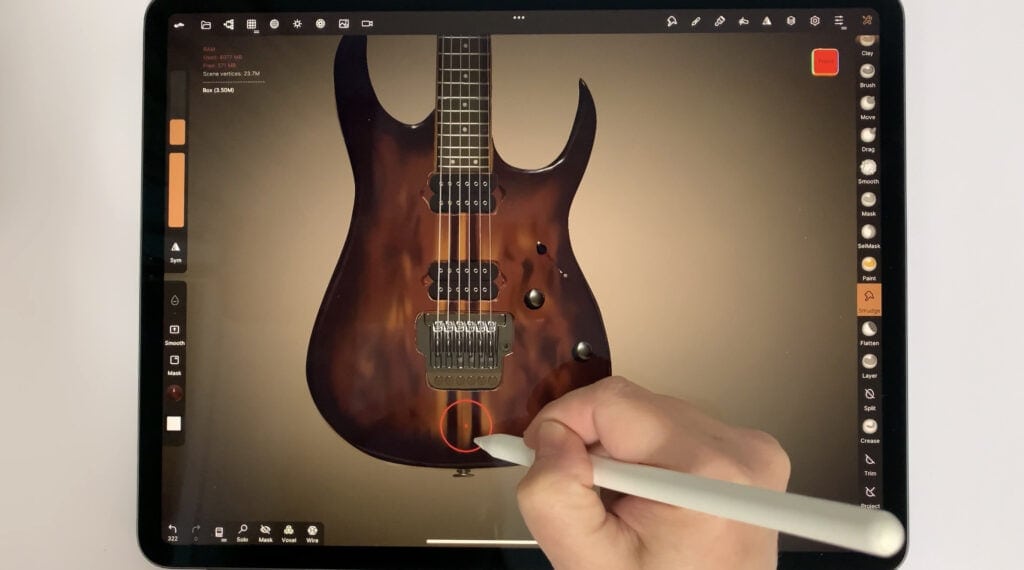Toggle Wire wireframe display
1024x570 pixels.
[312, 531]
